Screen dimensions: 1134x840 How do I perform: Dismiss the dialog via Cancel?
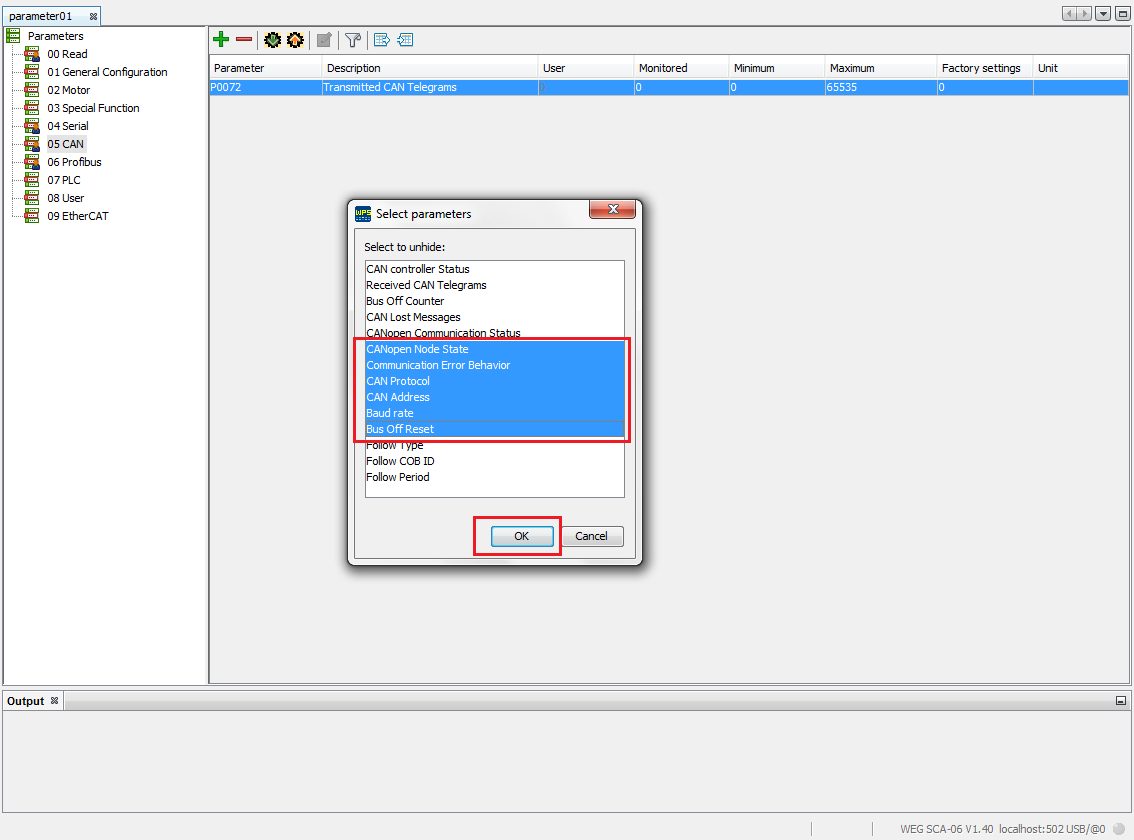click(592, 536)
